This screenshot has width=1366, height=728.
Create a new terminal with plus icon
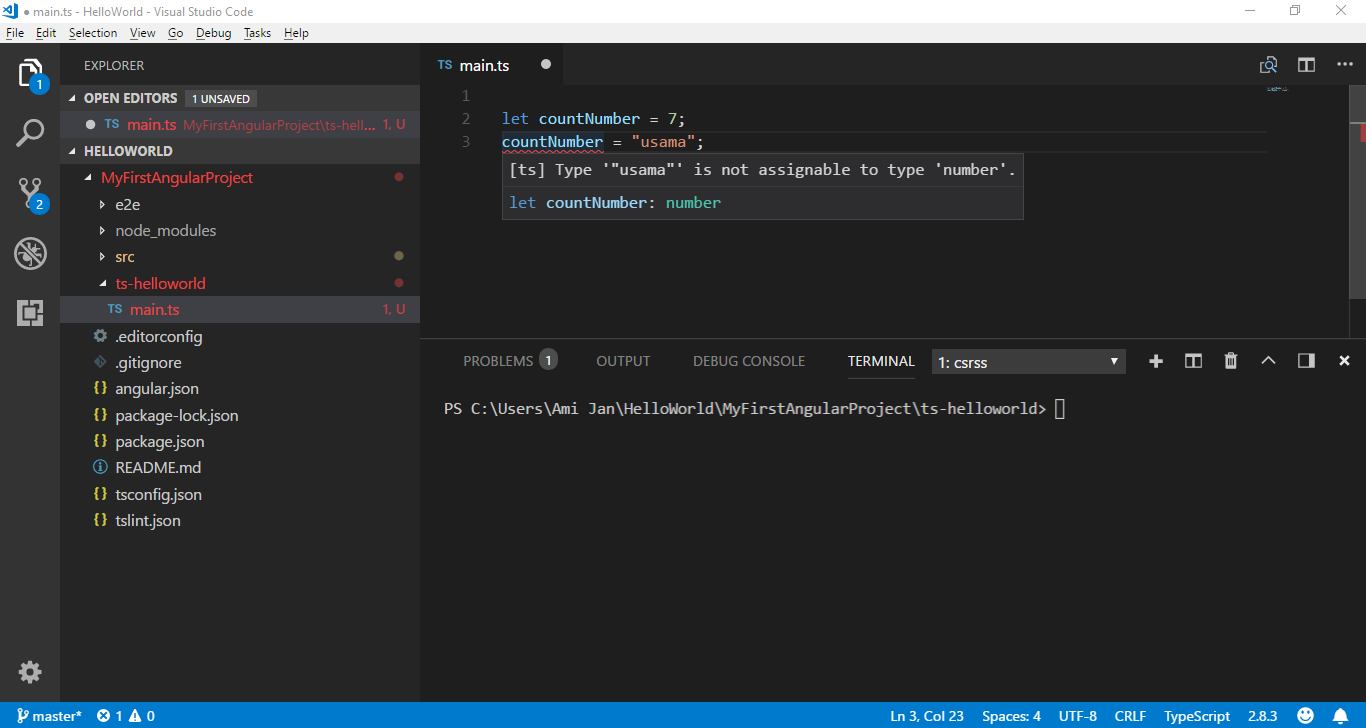coord(1156,361)
